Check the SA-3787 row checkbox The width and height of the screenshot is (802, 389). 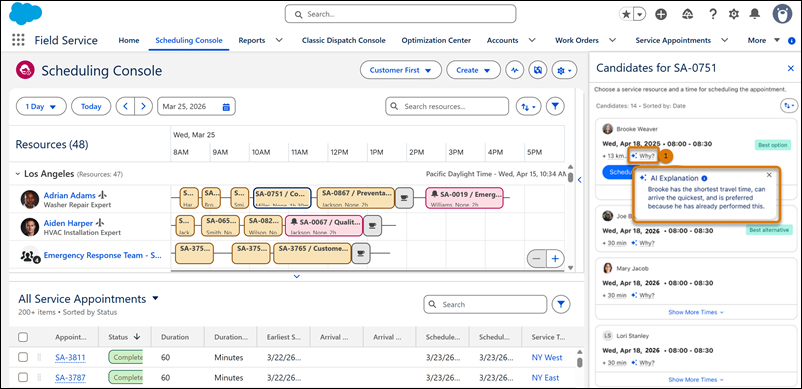point(23,378)
